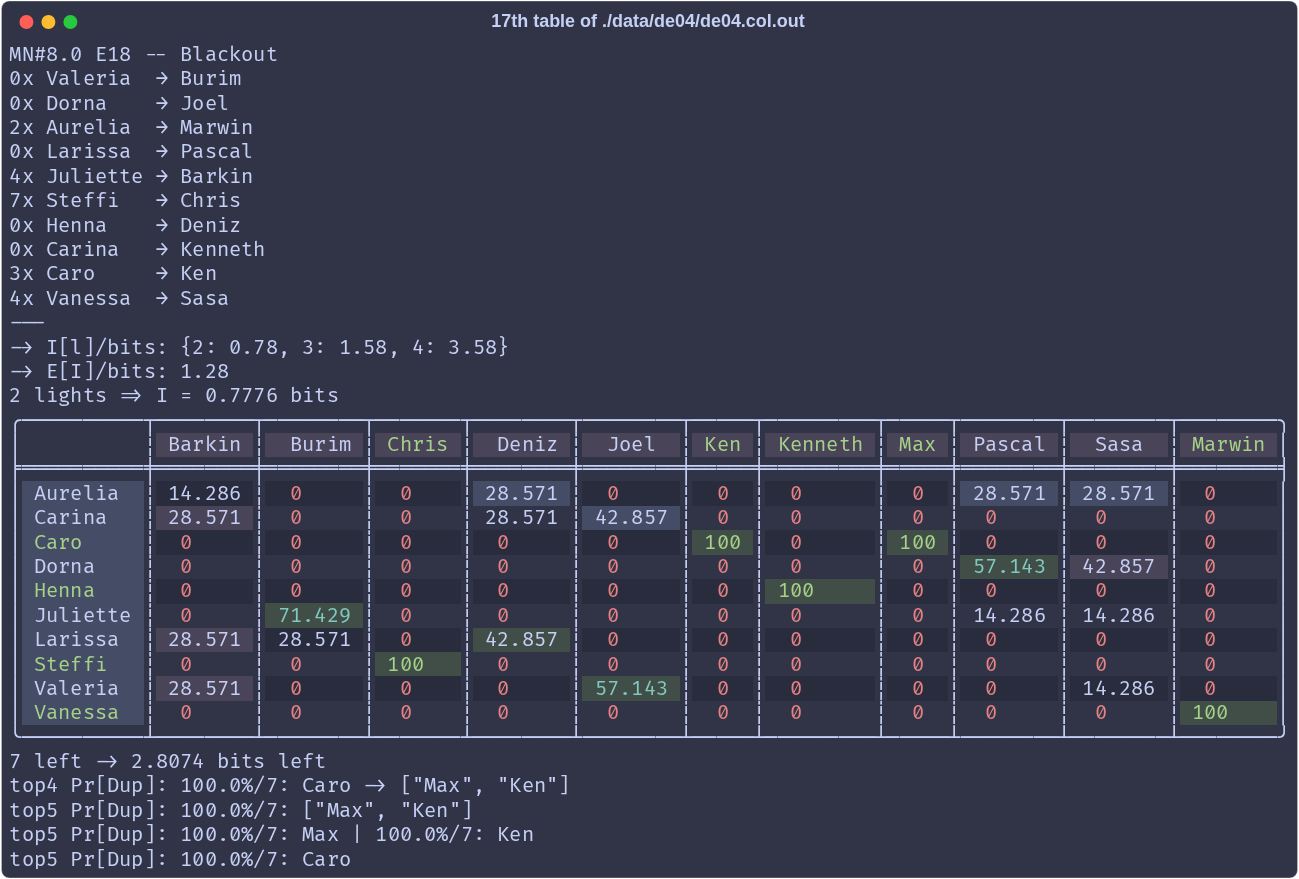The image size is (1299, 879).
Task: Click the Sasa column header
Action: (x=1119, y=445)
